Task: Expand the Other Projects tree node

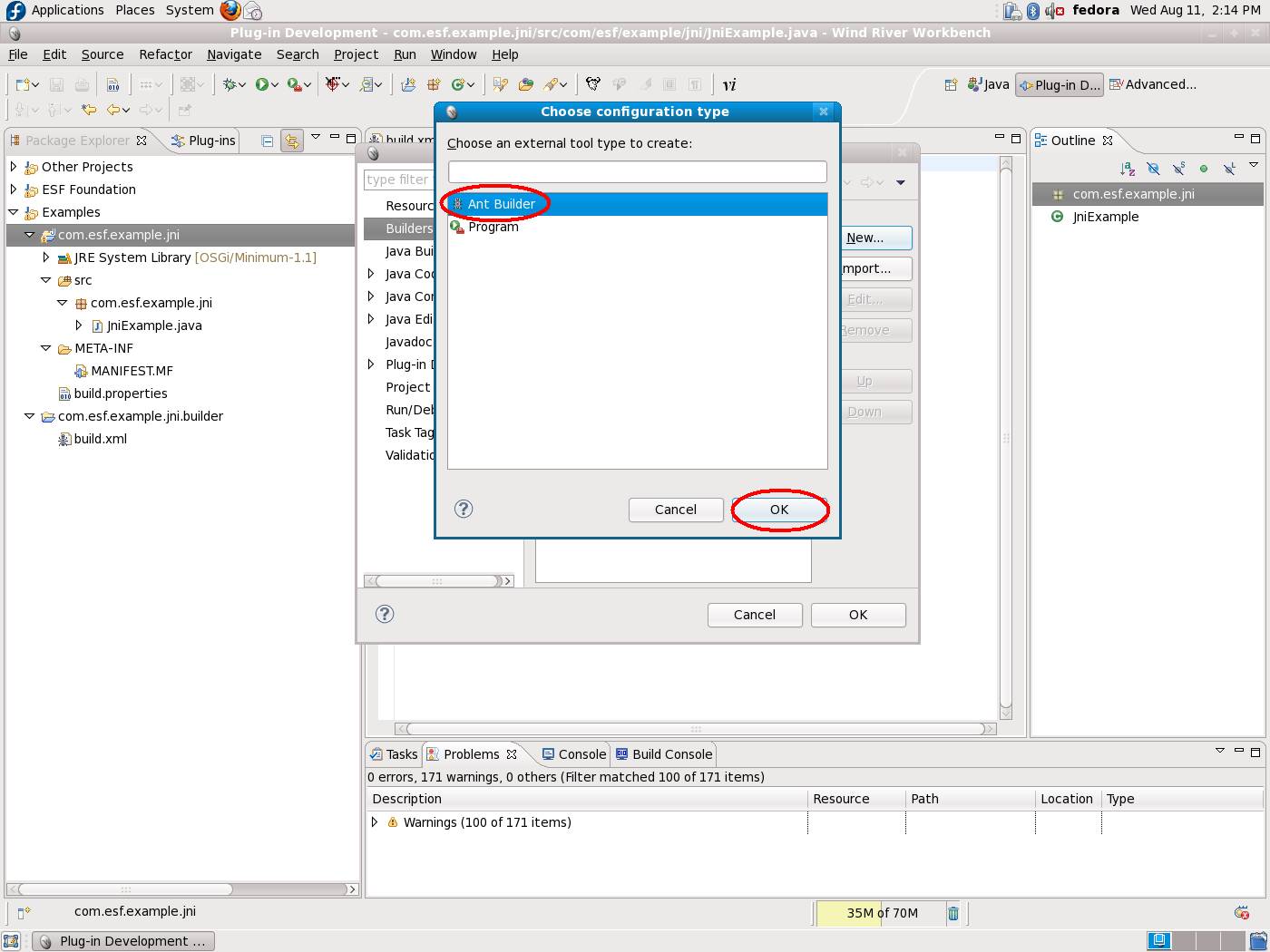Action: [x=14, y=167]
